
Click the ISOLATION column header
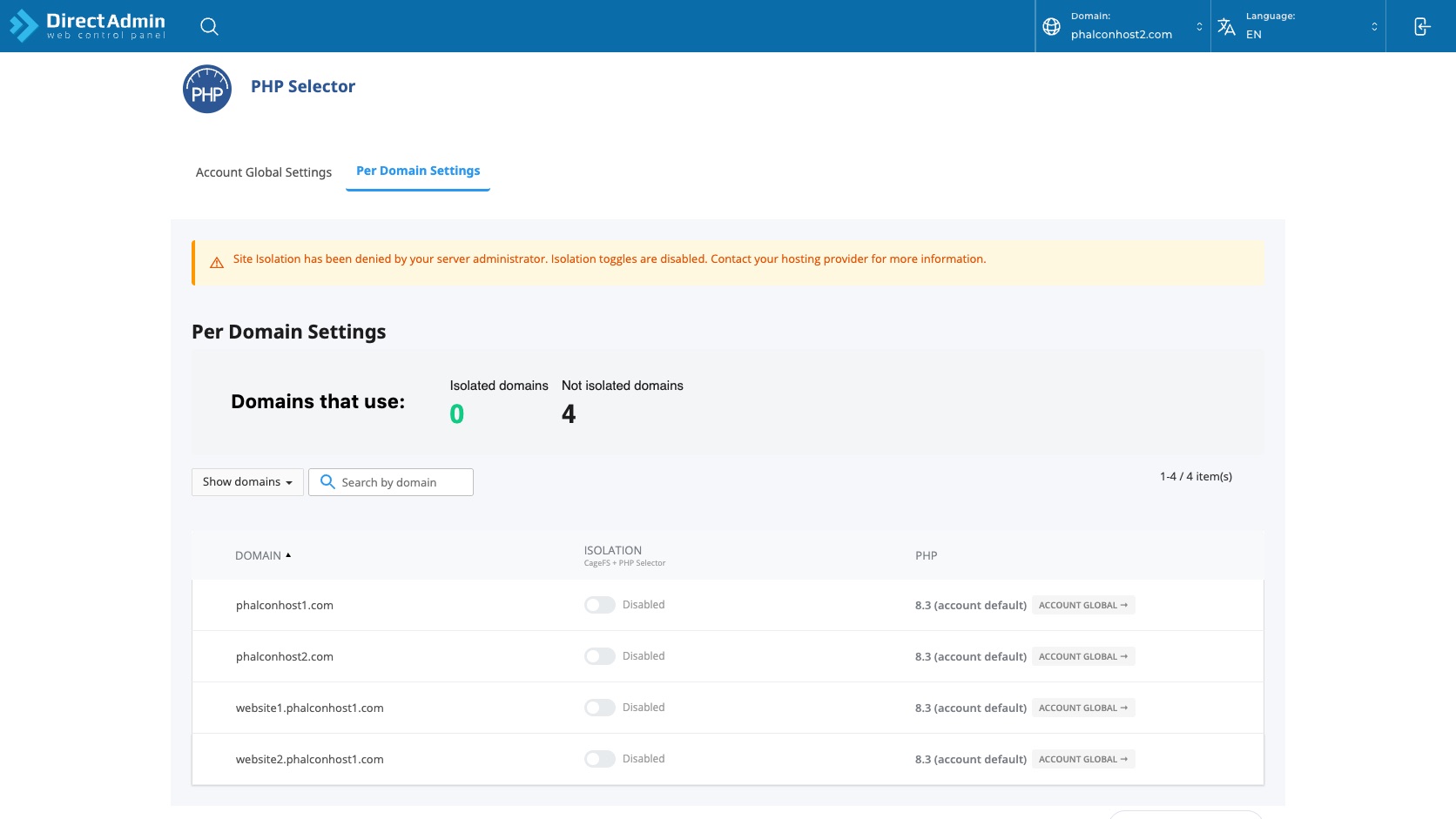pyautogui.click(x=624, y=555)
